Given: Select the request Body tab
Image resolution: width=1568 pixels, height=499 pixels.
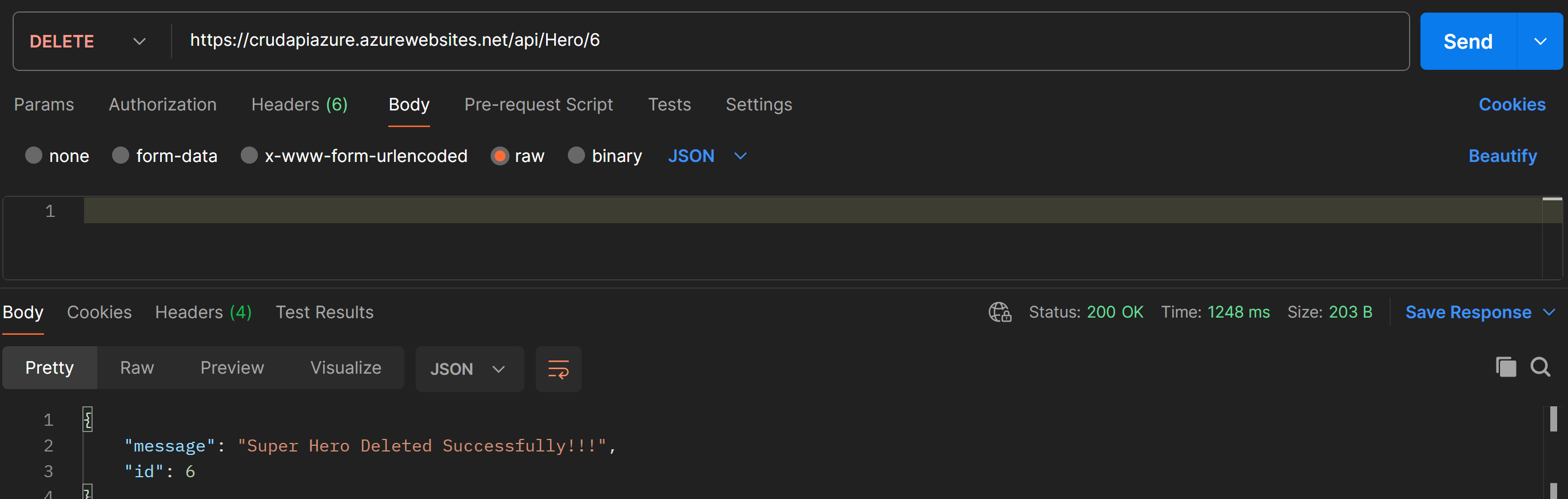Looking at the screenshot, I should click(409, 104).
